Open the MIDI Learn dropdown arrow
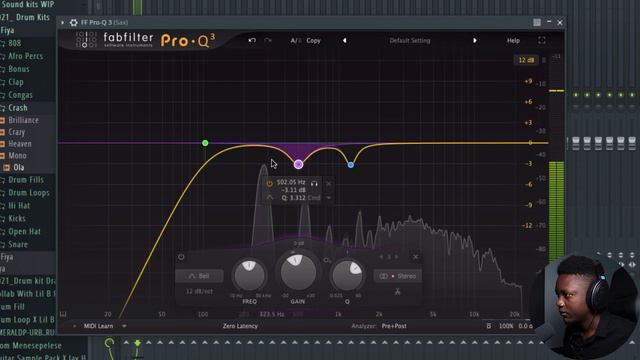Screen dimensions: 640x360 (x=124, y=326)
